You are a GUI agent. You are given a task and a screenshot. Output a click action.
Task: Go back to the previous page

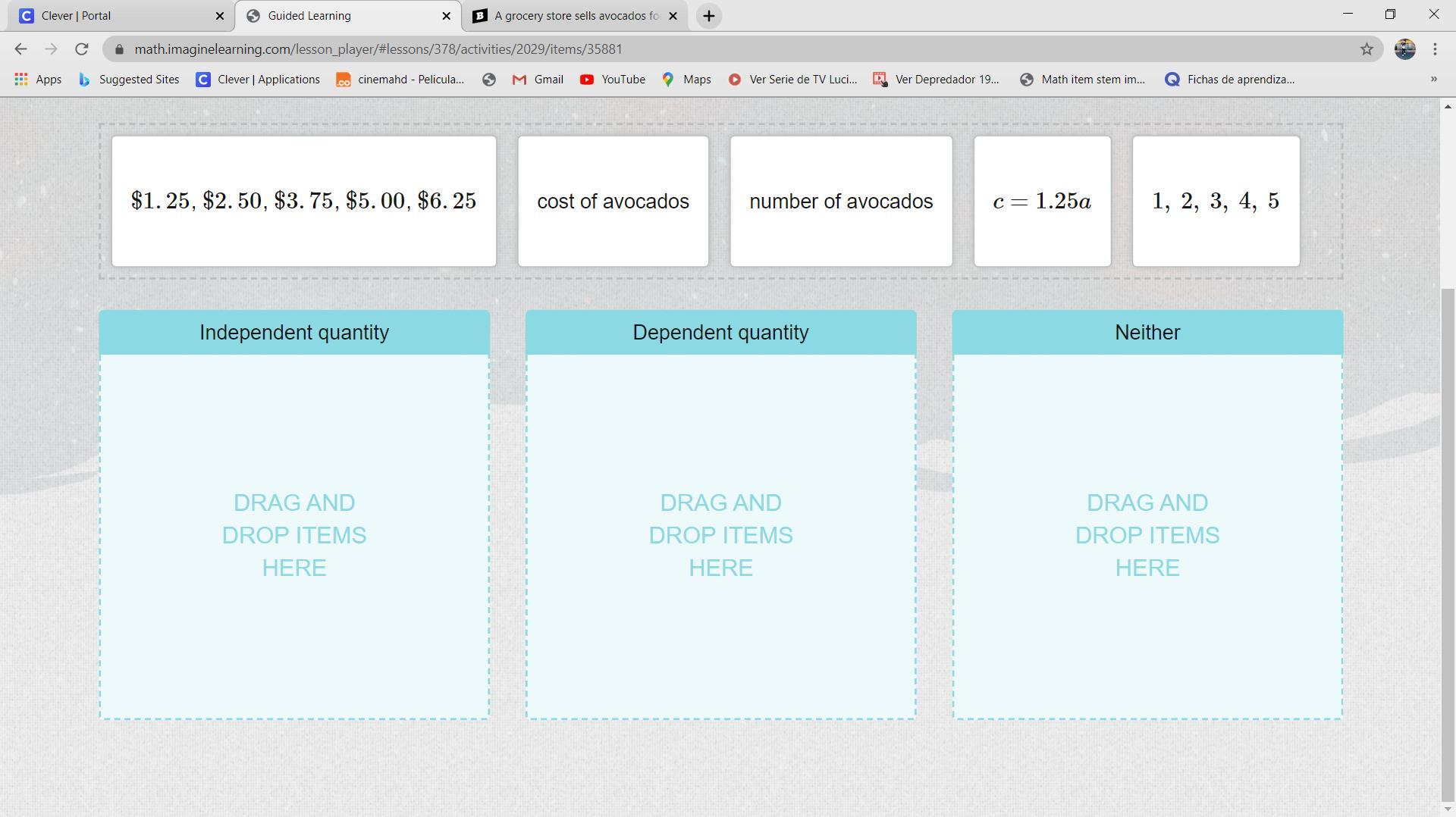coord(20,49)
